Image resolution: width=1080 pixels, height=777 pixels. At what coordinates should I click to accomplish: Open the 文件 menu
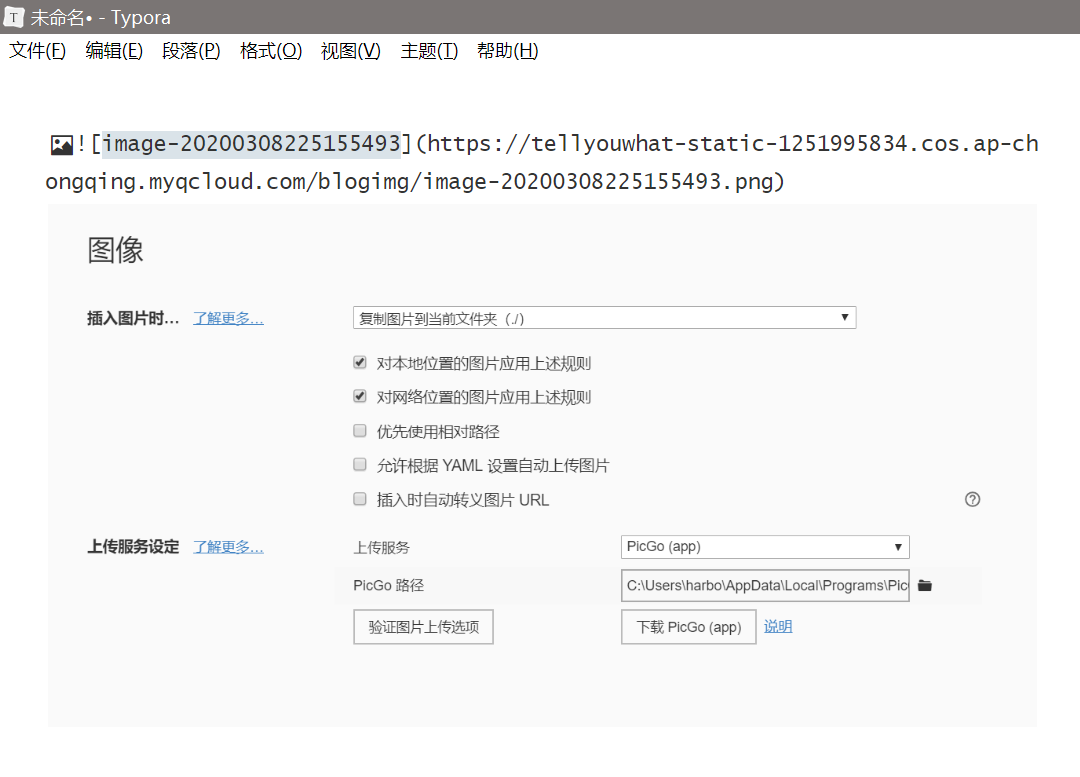pyautogui.click(x=35, y=51)
